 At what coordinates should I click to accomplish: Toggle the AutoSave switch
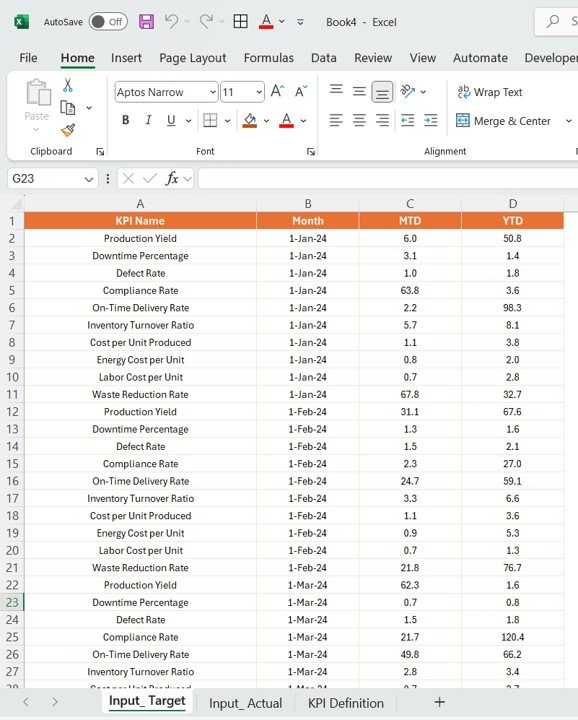(x=108, y=22)
